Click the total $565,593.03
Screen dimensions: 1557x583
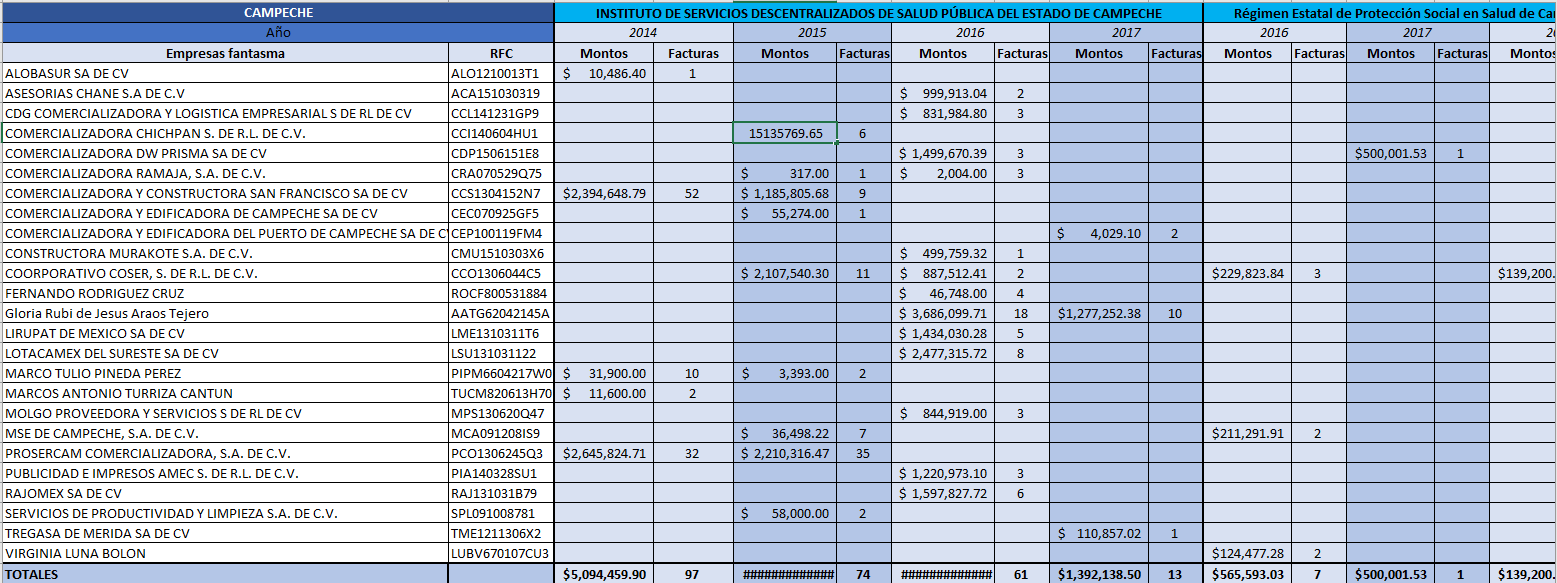pos(1247,574)
